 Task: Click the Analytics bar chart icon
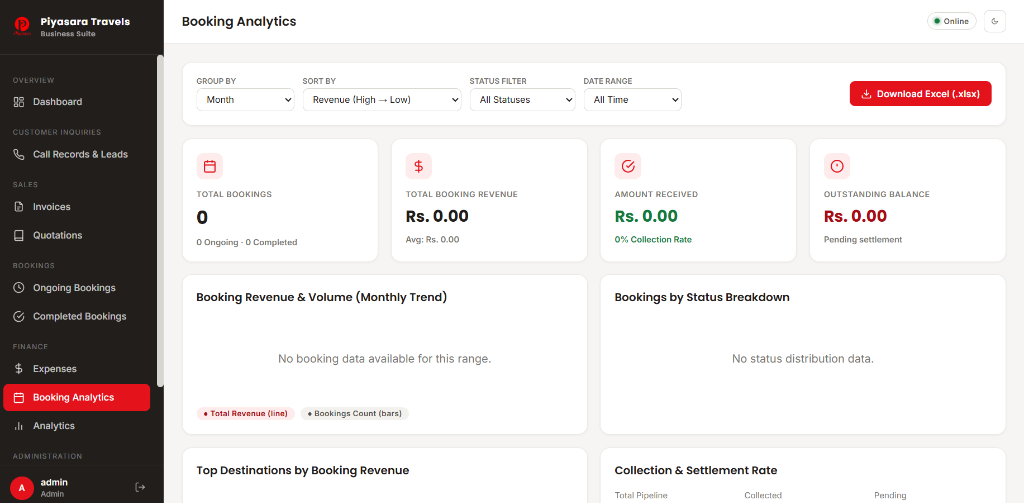[19, 426]
